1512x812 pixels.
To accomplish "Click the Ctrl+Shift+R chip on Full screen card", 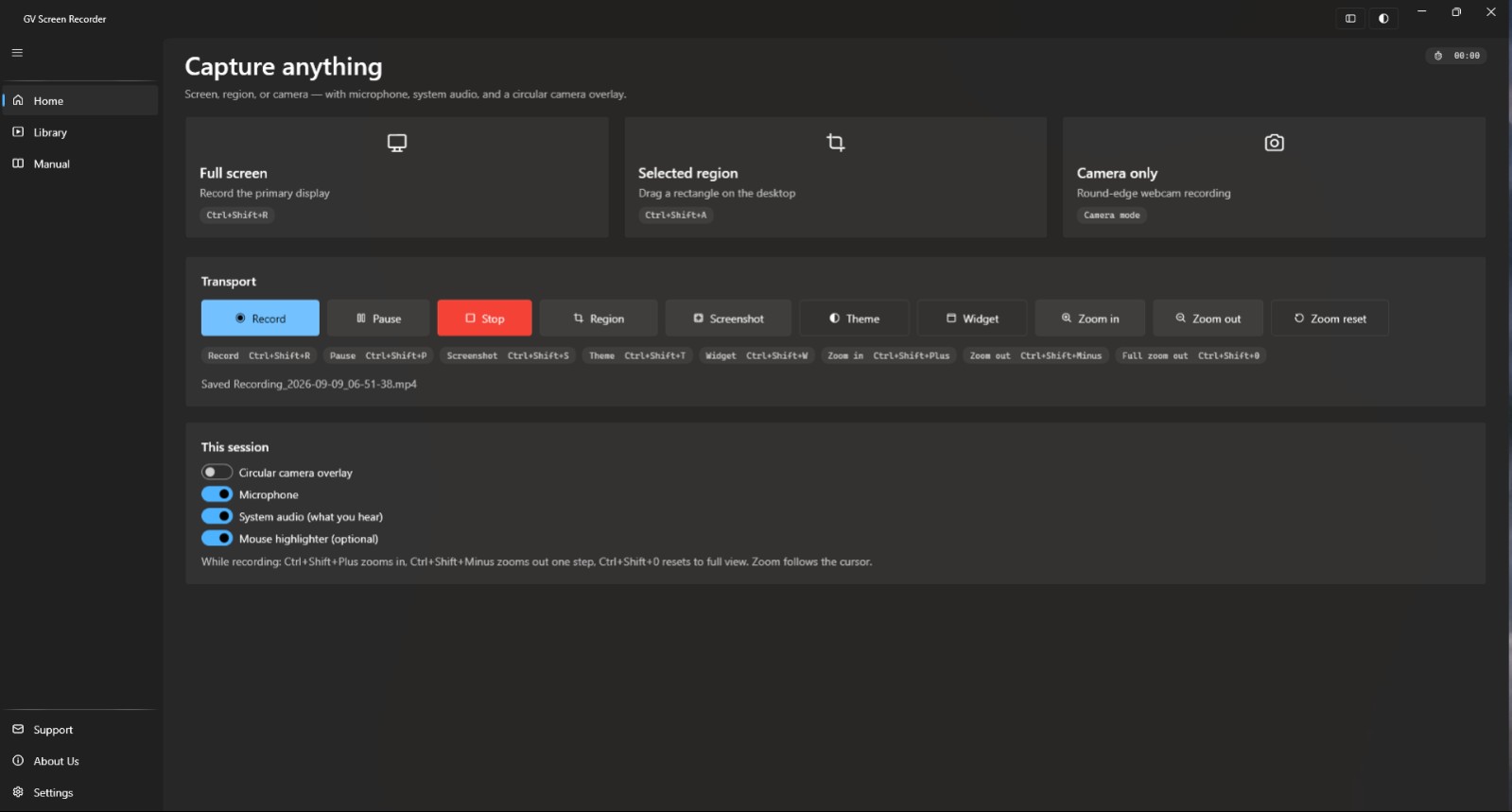I will [237, 216].
